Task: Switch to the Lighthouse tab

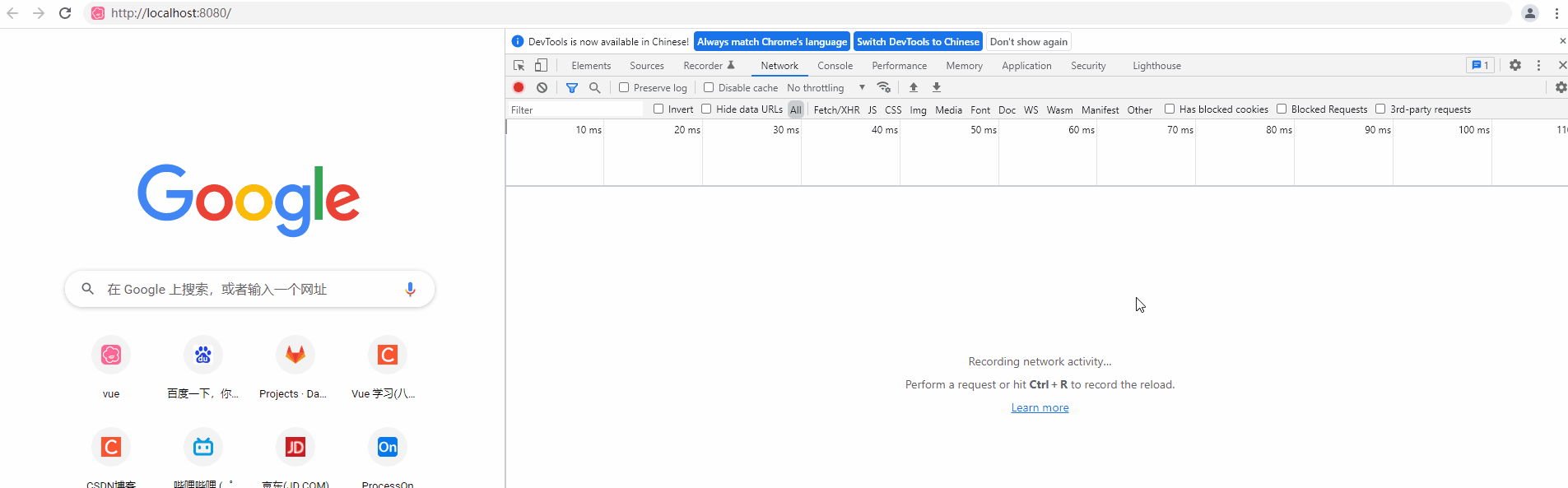Action: [x=1156, y=66]
